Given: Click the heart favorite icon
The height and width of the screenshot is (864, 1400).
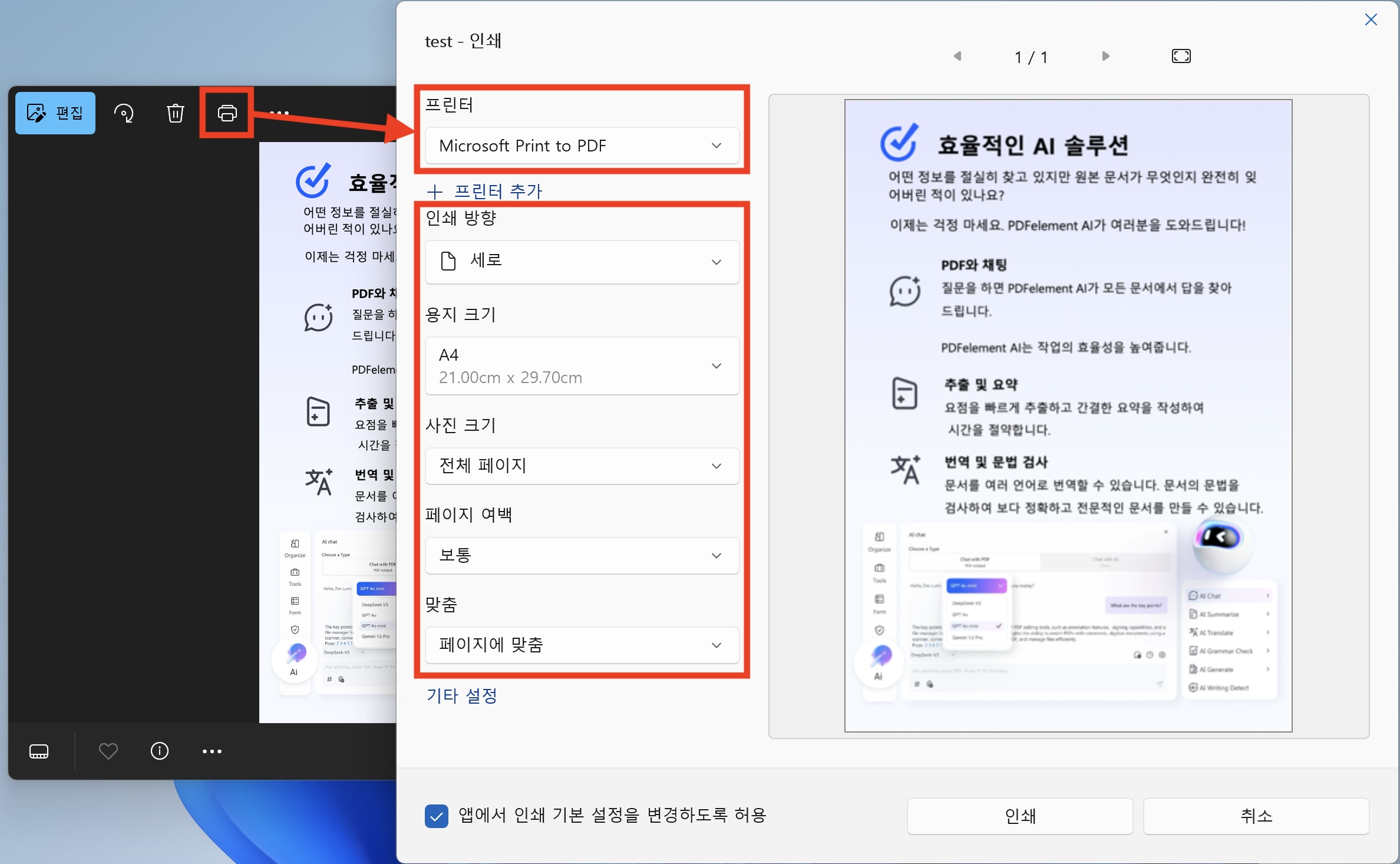Looking at the screenshot, I should click(108, 751).
